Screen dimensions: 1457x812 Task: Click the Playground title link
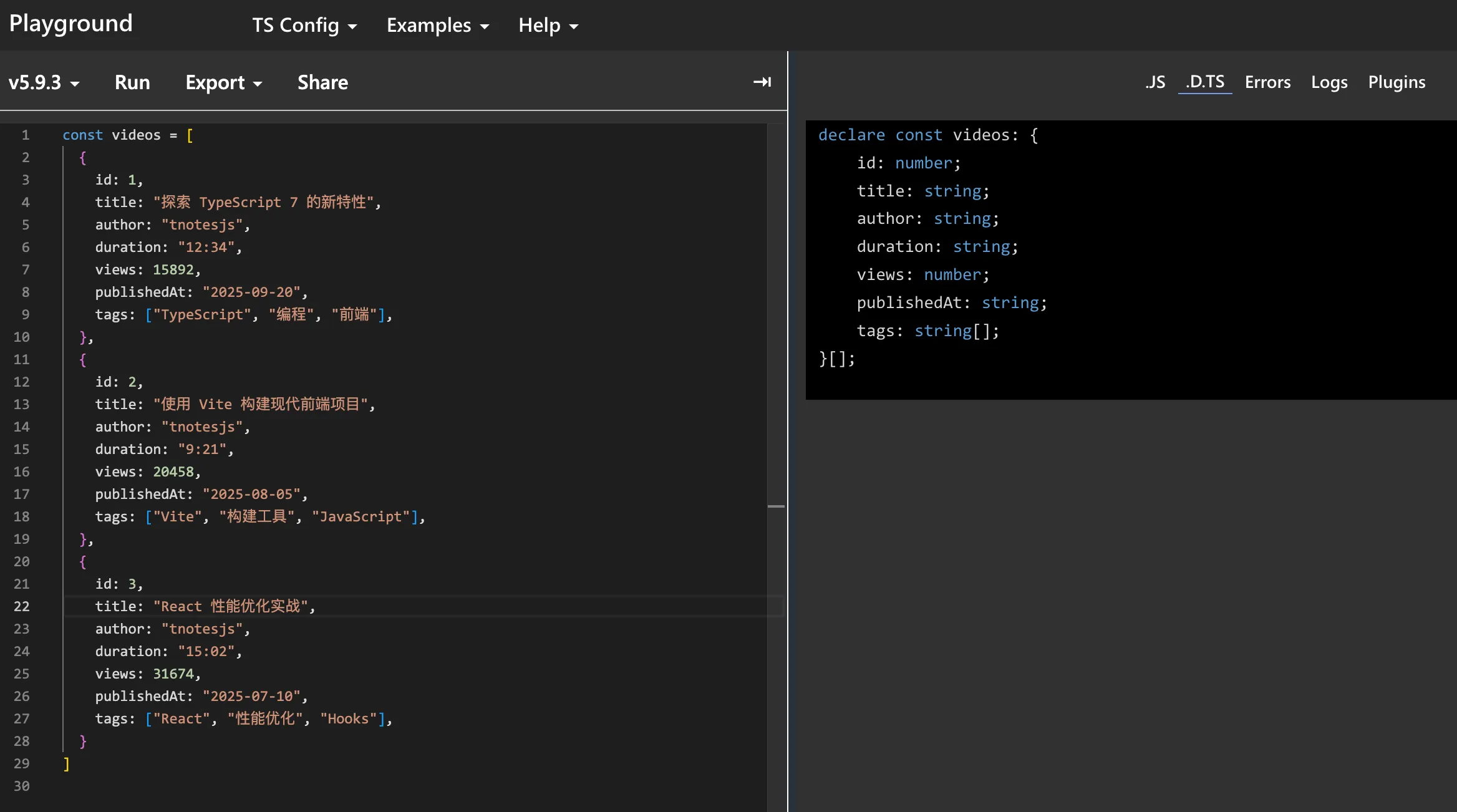click(x=71, y=24)
